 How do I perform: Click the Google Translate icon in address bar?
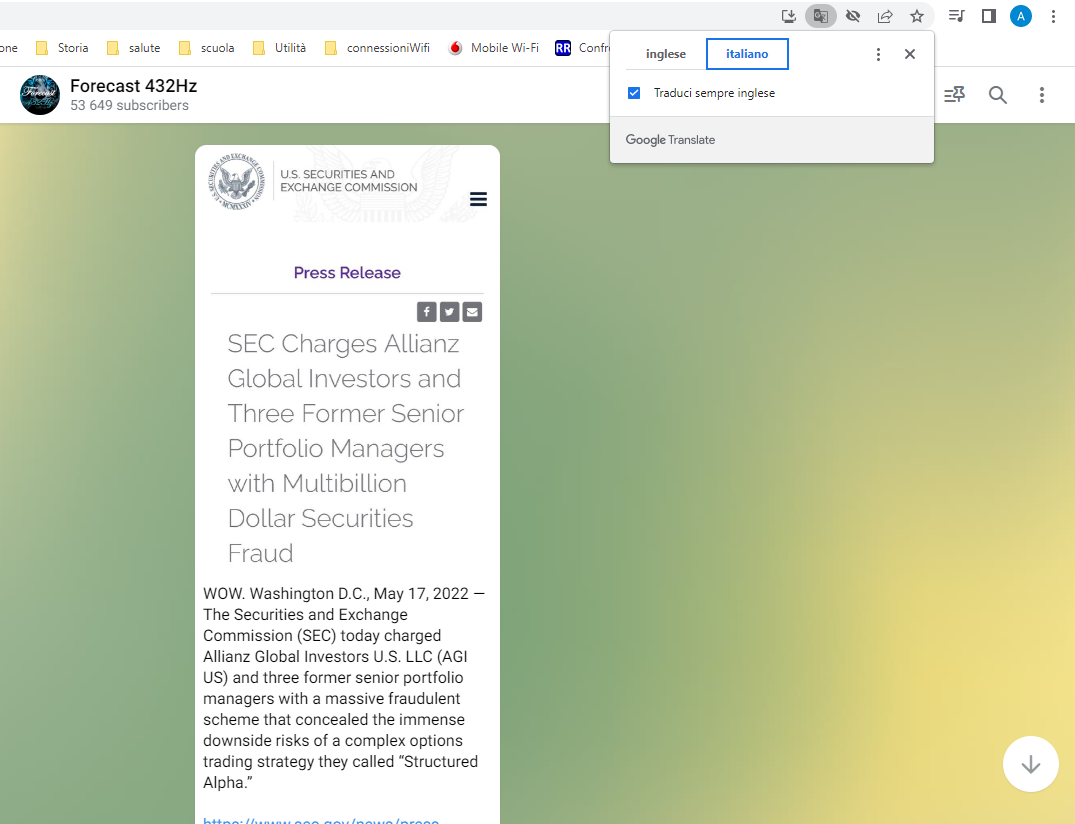pyautogui.click(x=821, y=16)
